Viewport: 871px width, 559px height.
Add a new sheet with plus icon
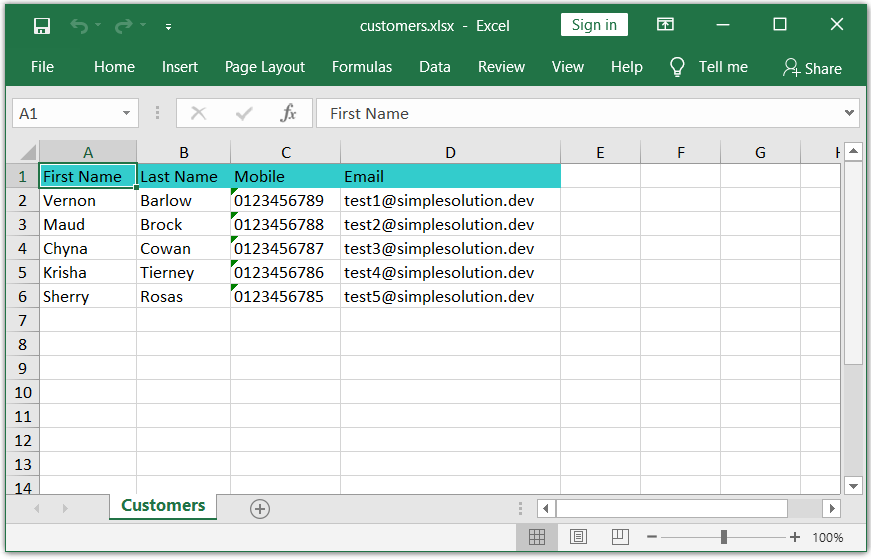tap(259, 508)
